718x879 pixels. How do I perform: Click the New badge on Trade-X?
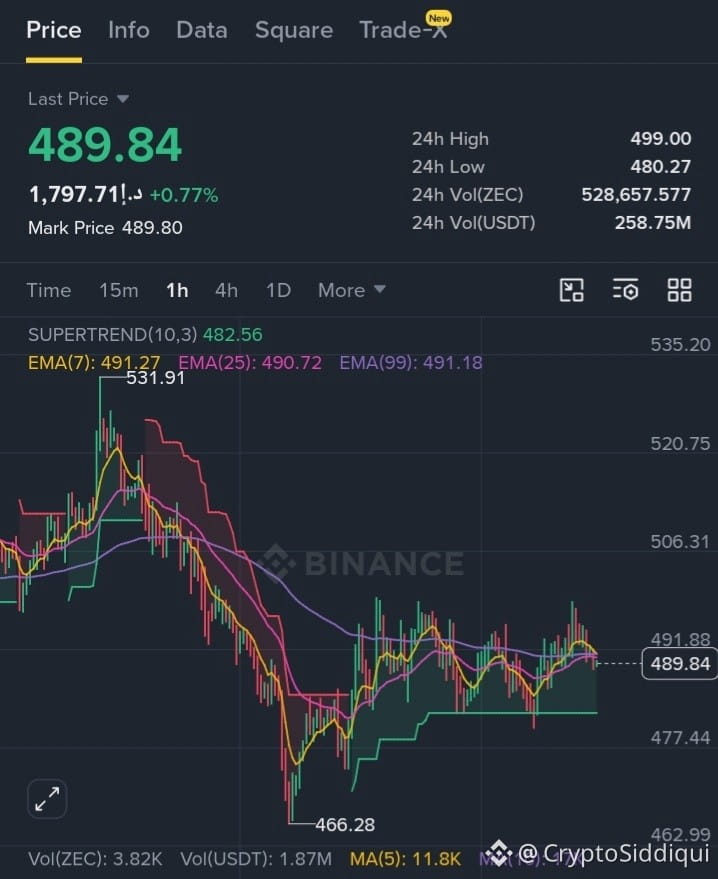coord(439,18)
